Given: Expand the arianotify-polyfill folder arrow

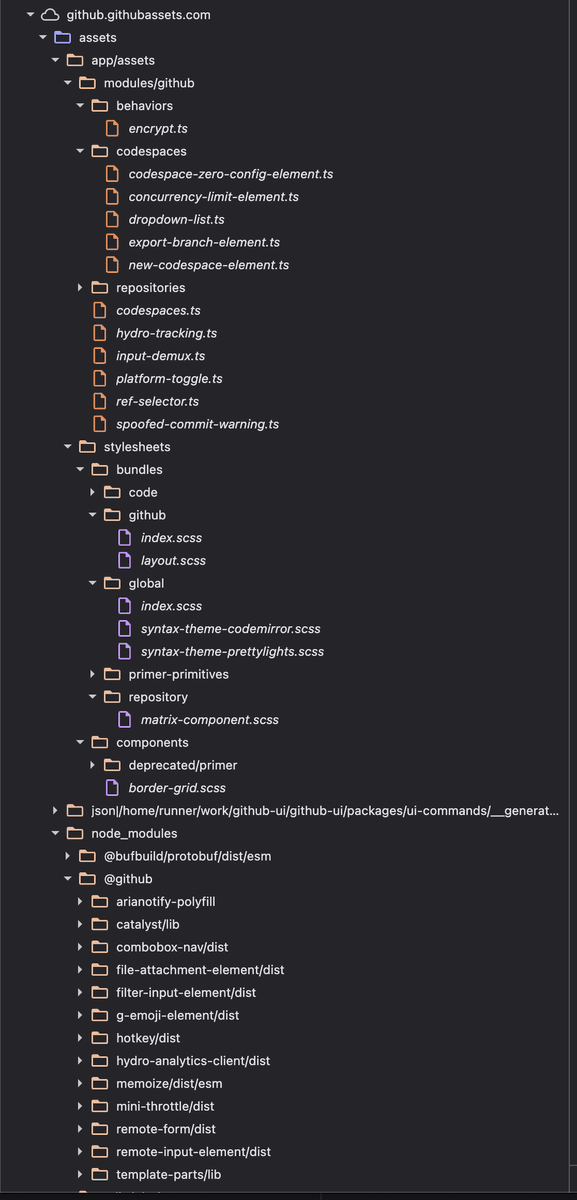Looking at the screenshot, I should click(80, 902).
